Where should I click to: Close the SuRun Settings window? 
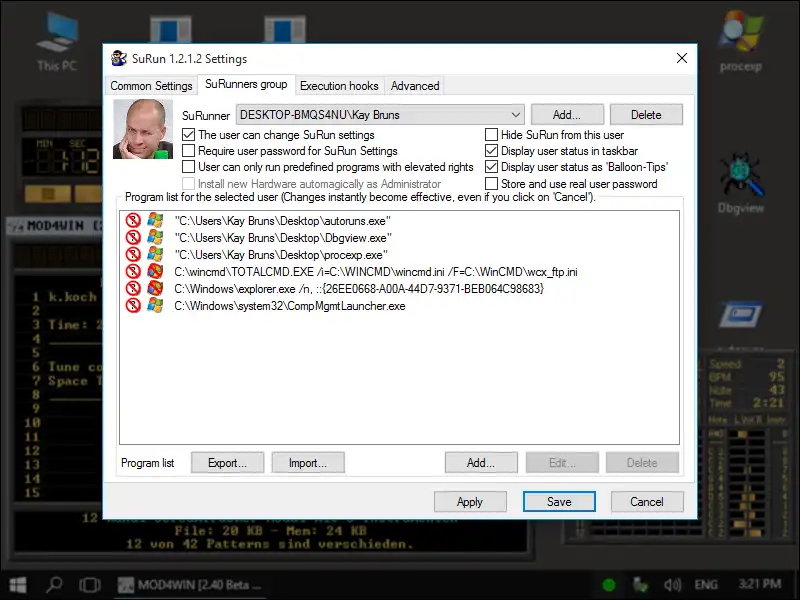(x=682, y=58)
